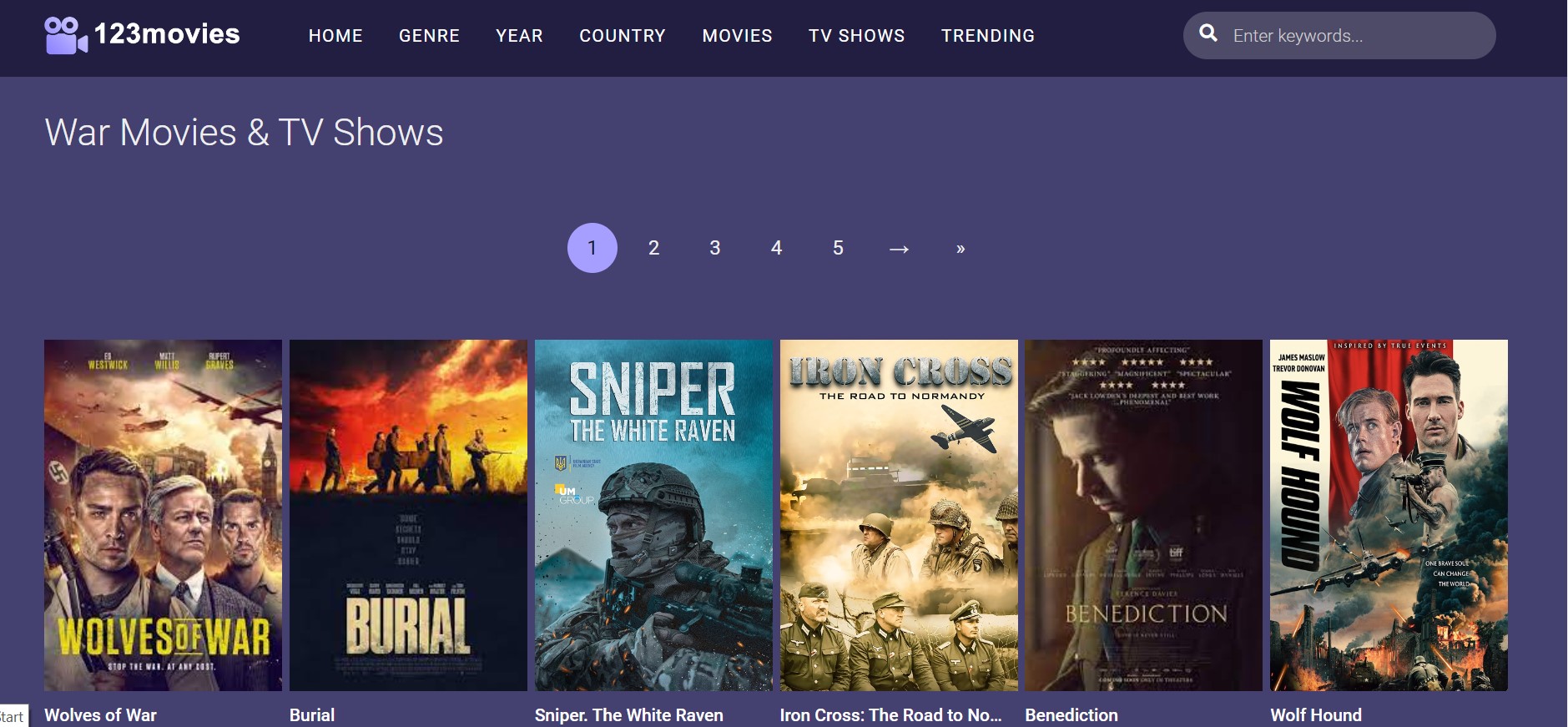Go to the MOVIES section

(737, 36)
